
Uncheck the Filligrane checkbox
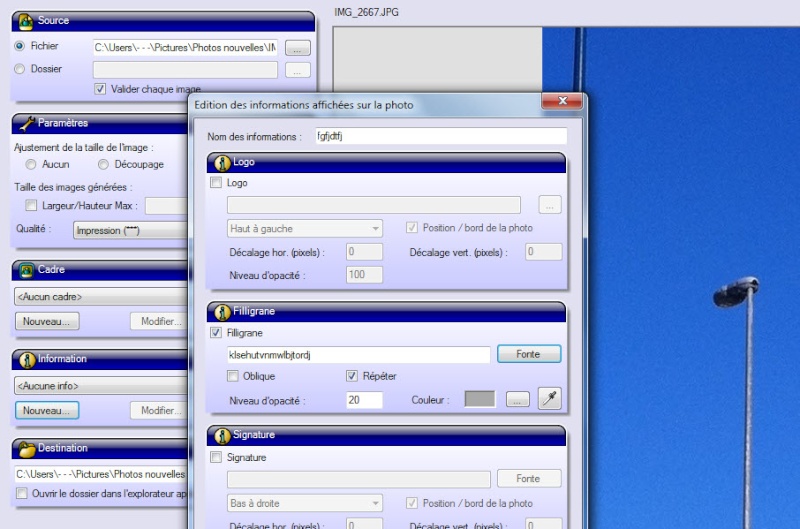click(216, 333)
